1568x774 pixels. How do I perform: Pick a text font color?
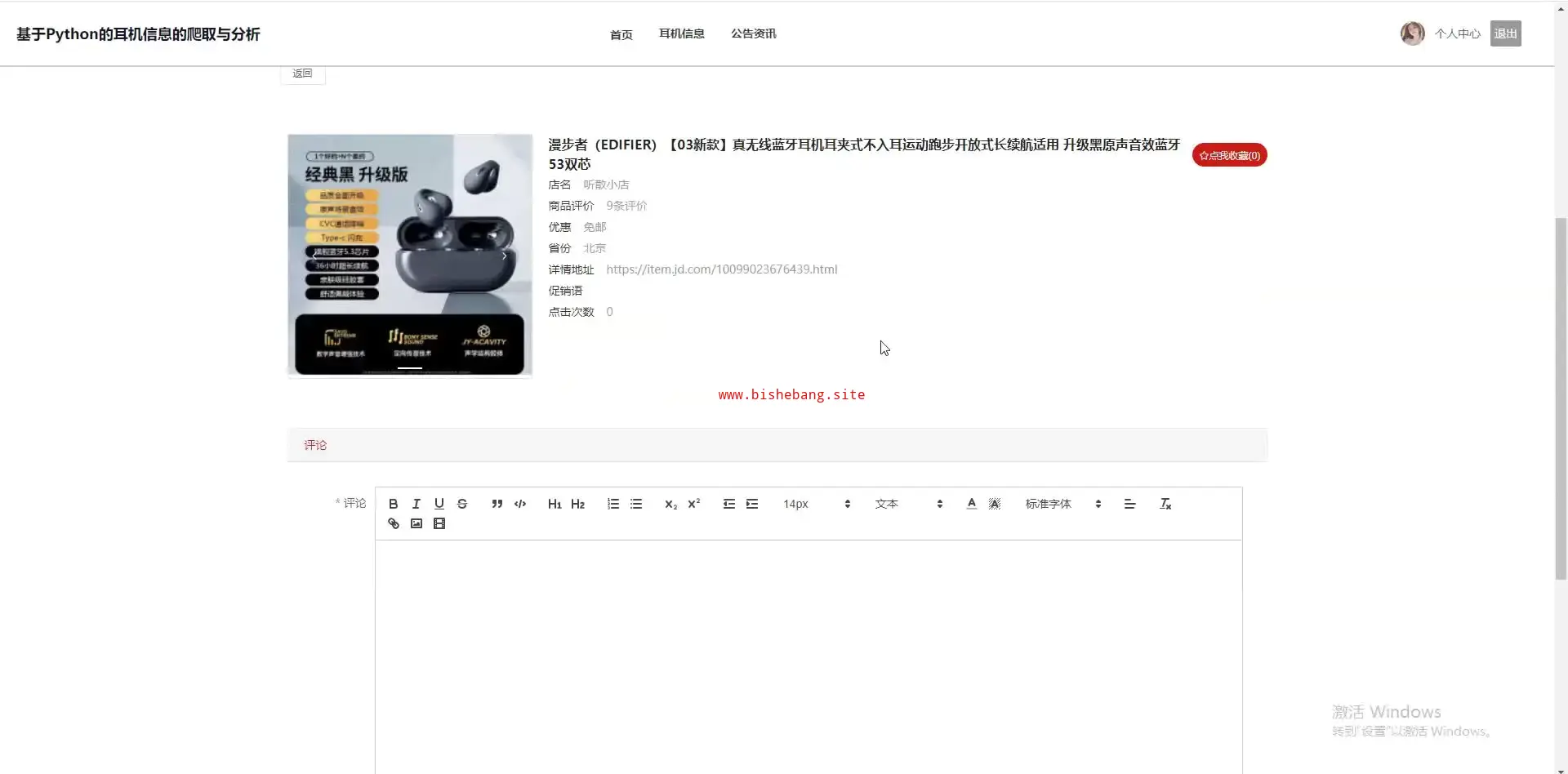coord(971,504)
